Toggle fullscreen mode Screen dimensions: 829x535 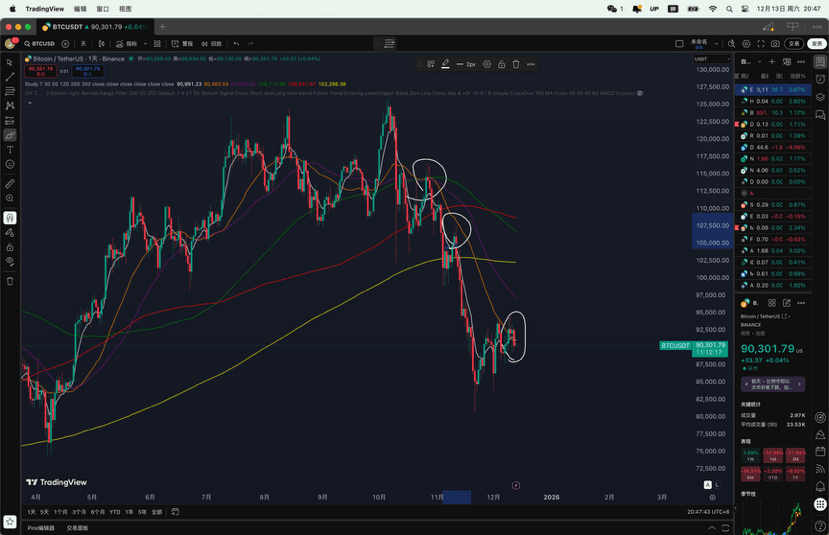(761, 44)
